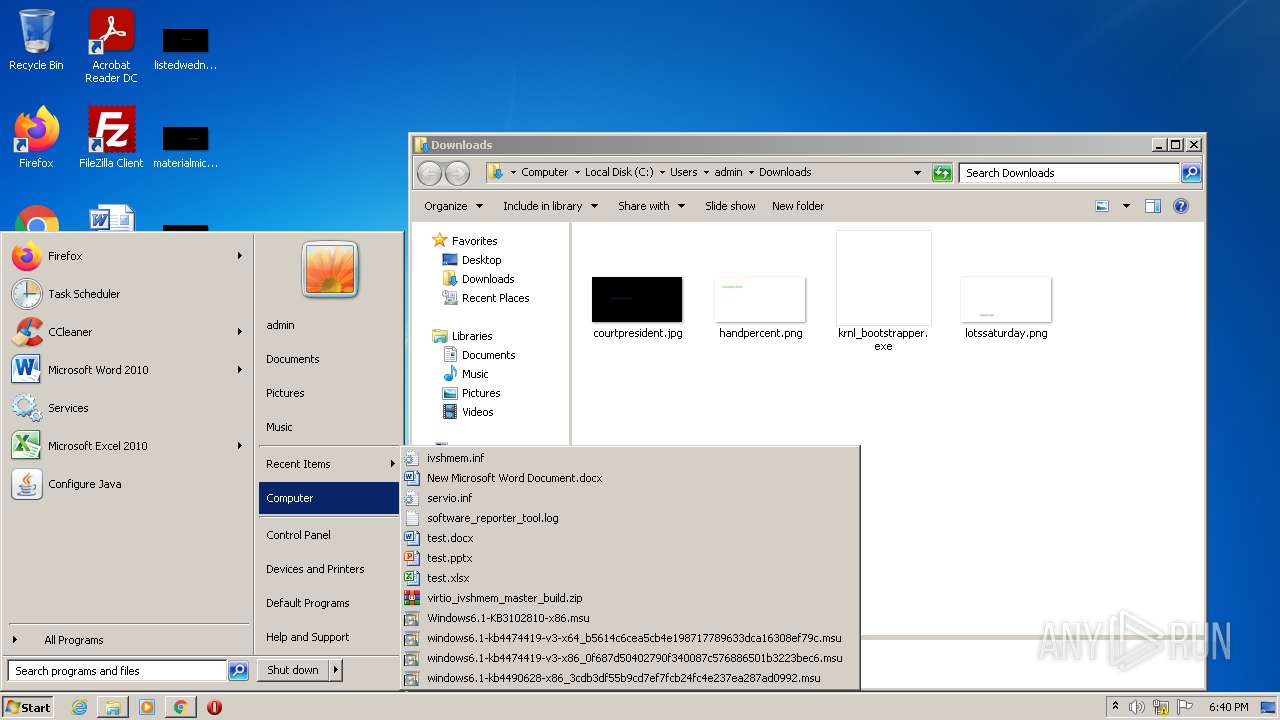The image size is (1280, 720).
Task: Open recent New Microsoft Word Document.docx
Action: pyautogui.click(x=630, y=478)
